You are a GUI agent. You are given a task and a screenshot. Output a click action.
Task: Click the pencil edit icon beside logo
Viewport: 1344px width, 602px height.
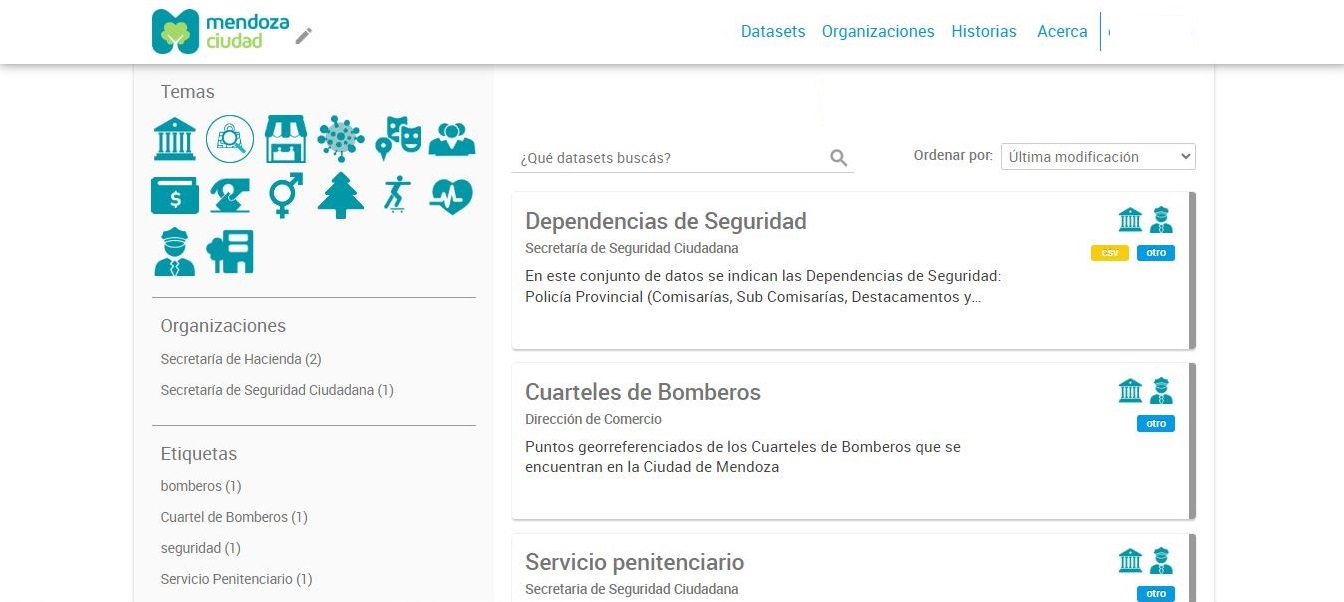[304, 36]
